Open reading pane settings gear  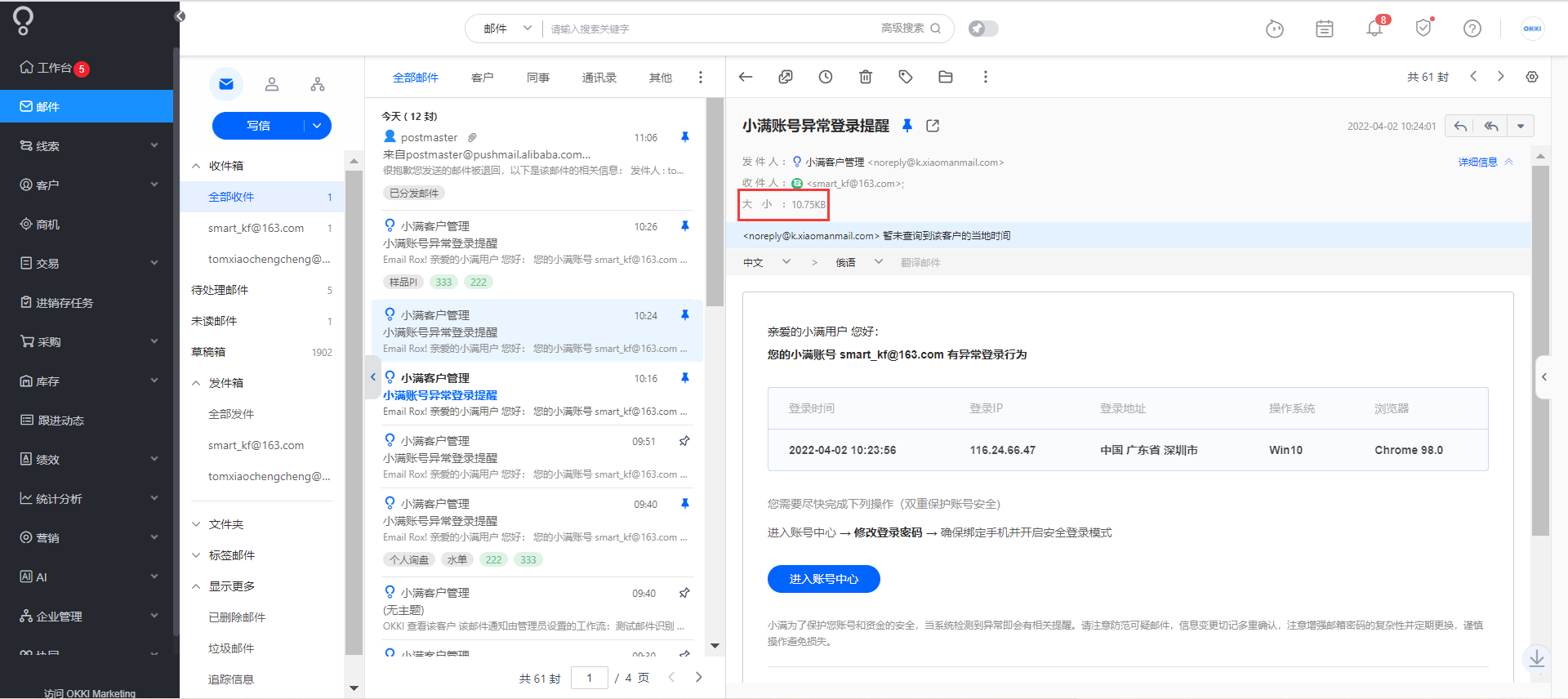click(1532, 77)
